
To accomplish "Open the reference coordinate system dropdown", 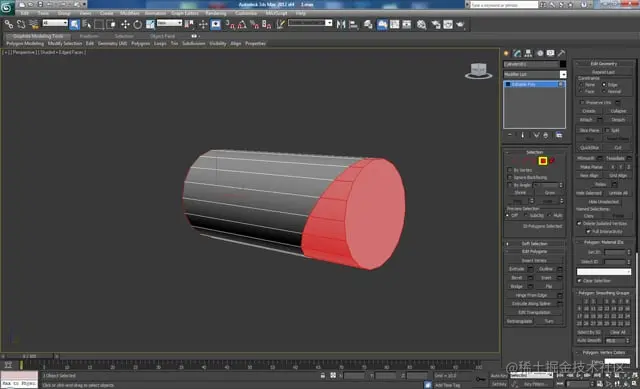I will pos(169,23).
